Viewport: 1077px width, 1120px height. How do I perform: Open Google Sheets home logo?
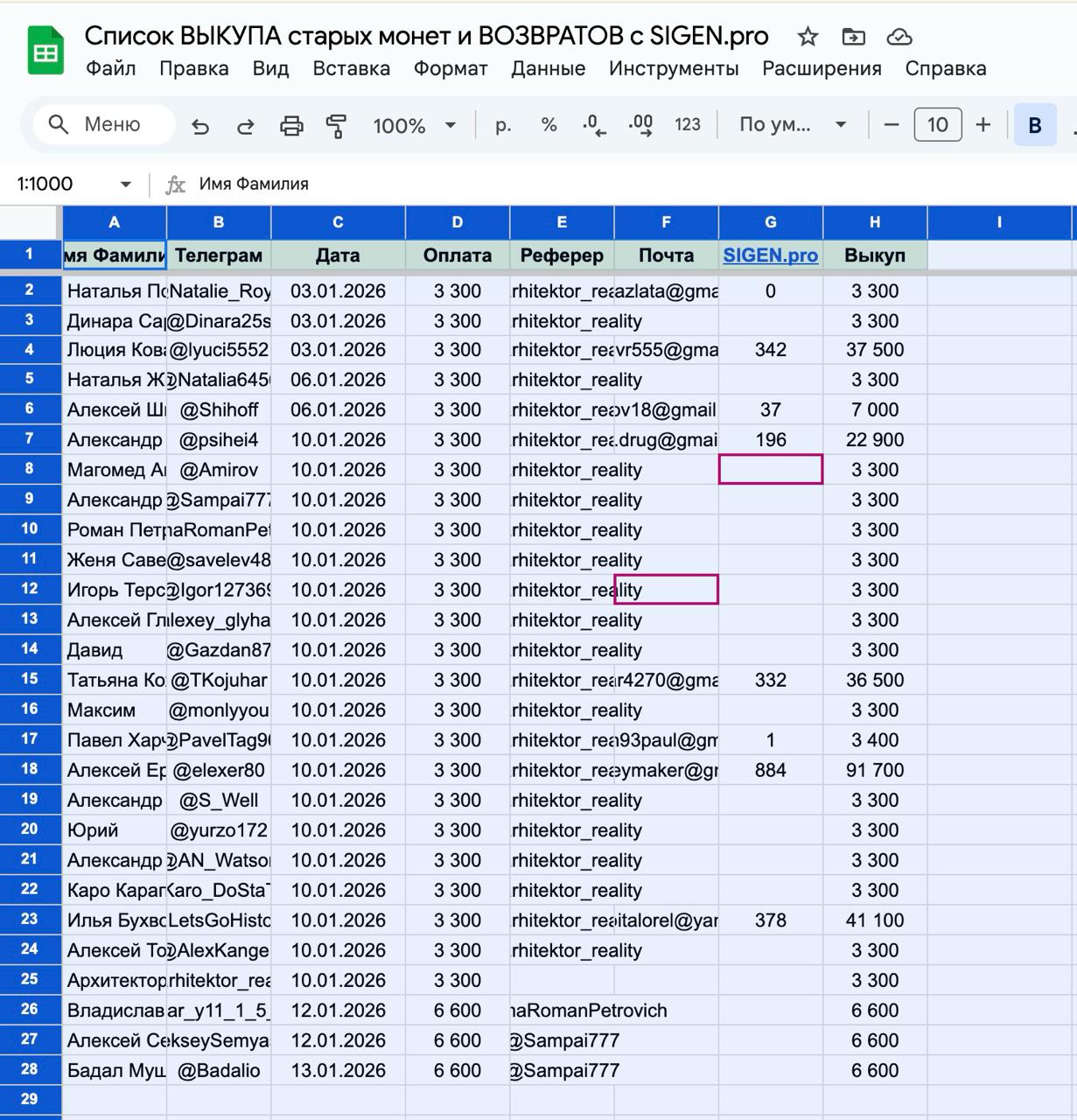(x=45, y=52)
